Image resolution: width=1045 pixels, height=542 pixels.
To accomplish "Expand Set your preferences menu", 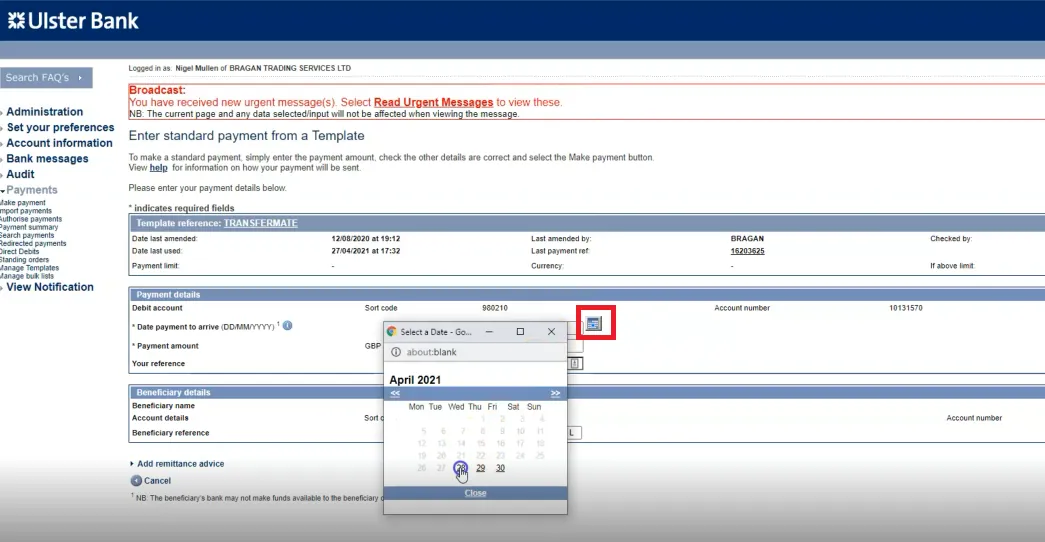I will pos(60,127).
